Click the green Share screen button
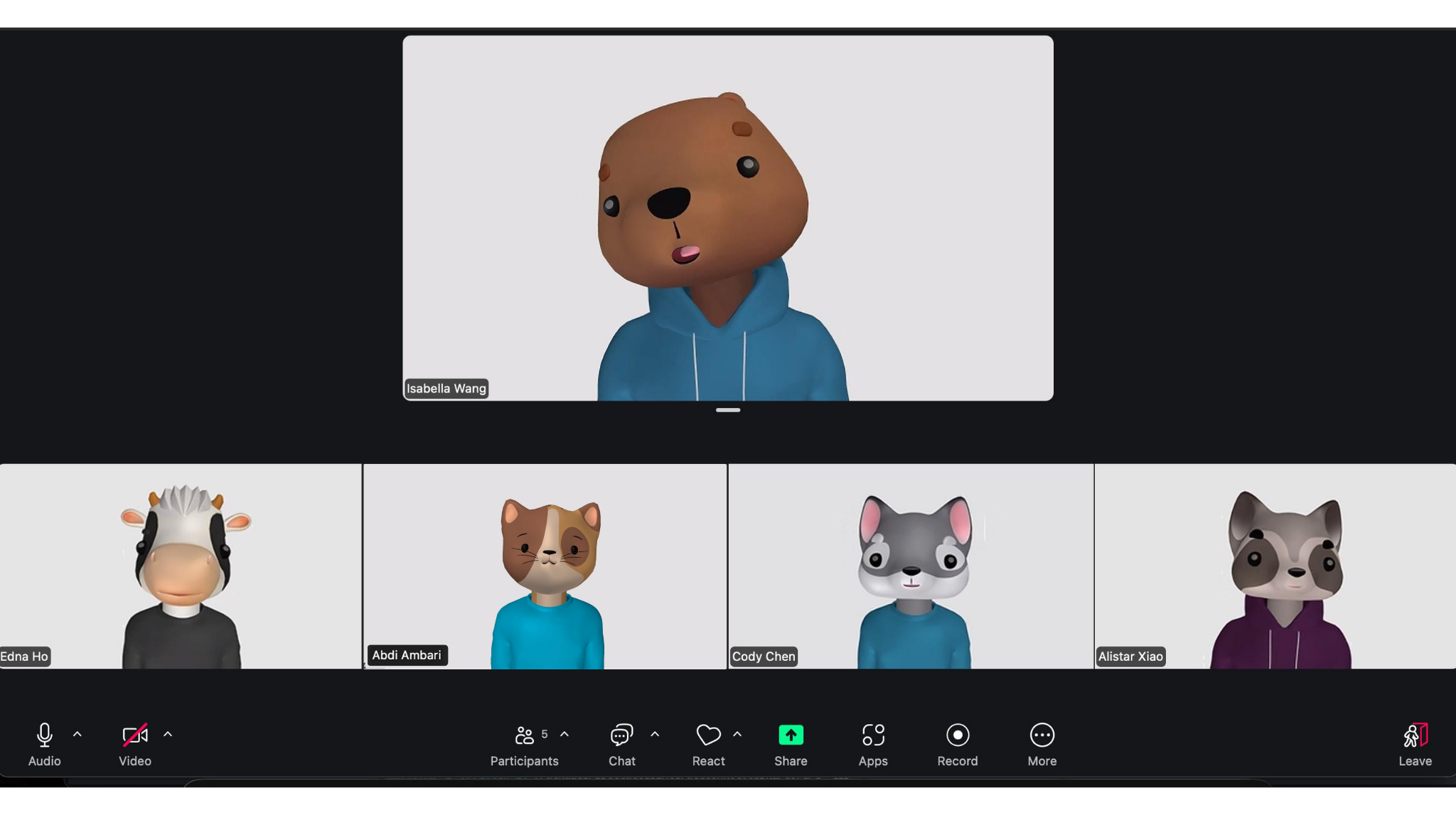 tap(791, 735)
